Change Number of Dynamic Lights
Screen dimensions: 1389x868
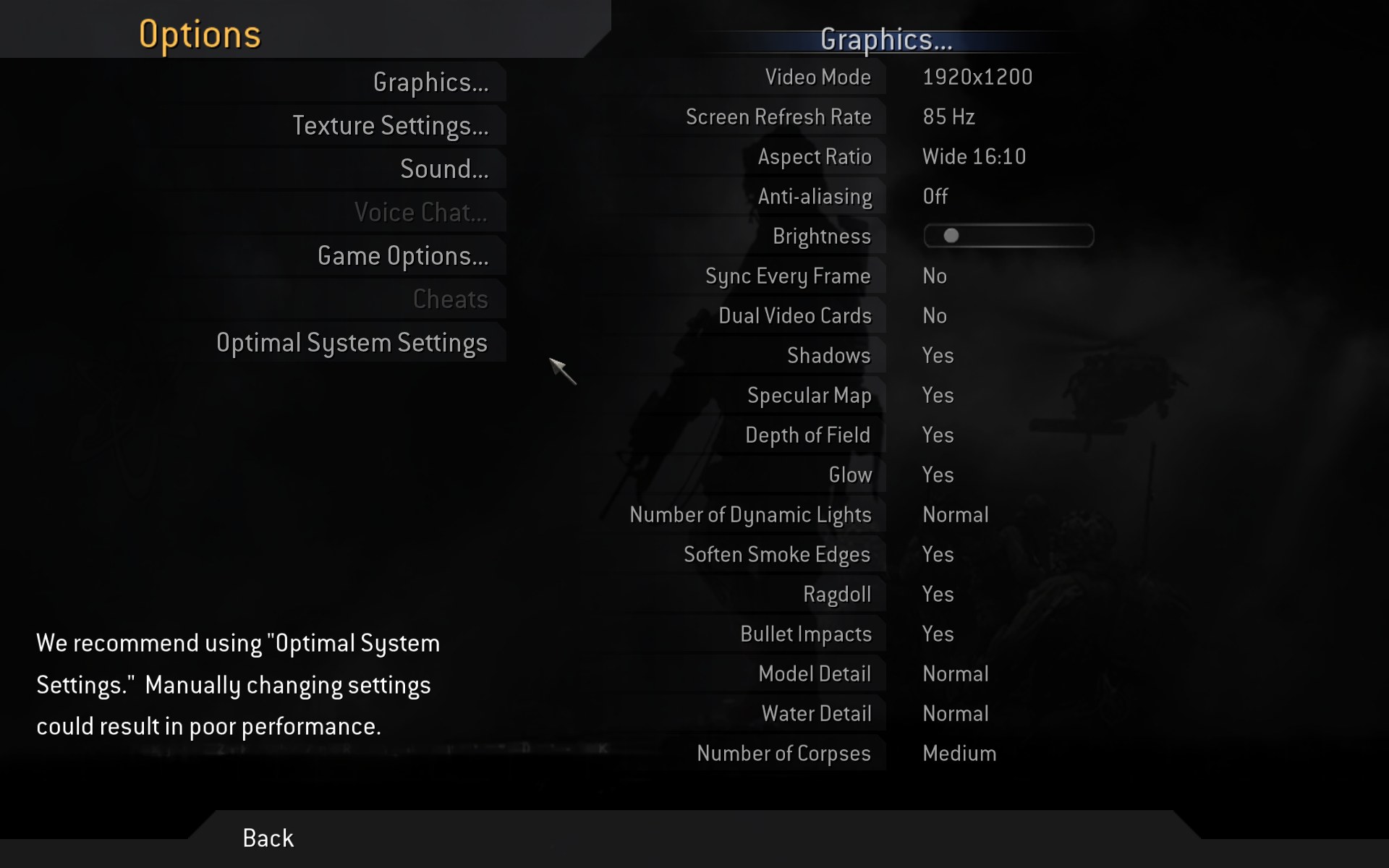(x=953, y=513)
